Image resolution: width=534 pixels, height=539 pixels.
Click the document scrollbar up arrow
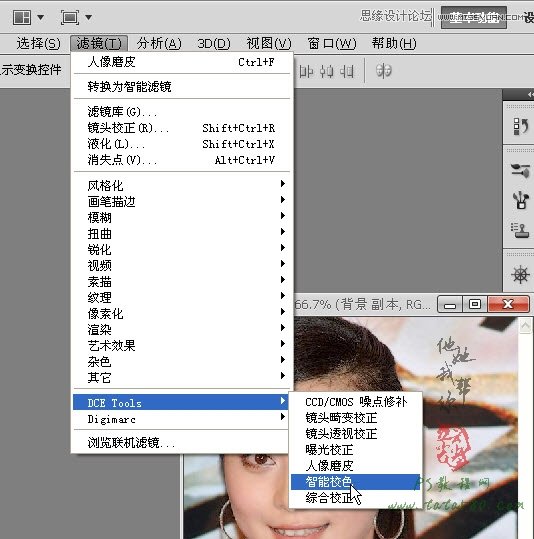pyautogui.click(x=525, y=326)
